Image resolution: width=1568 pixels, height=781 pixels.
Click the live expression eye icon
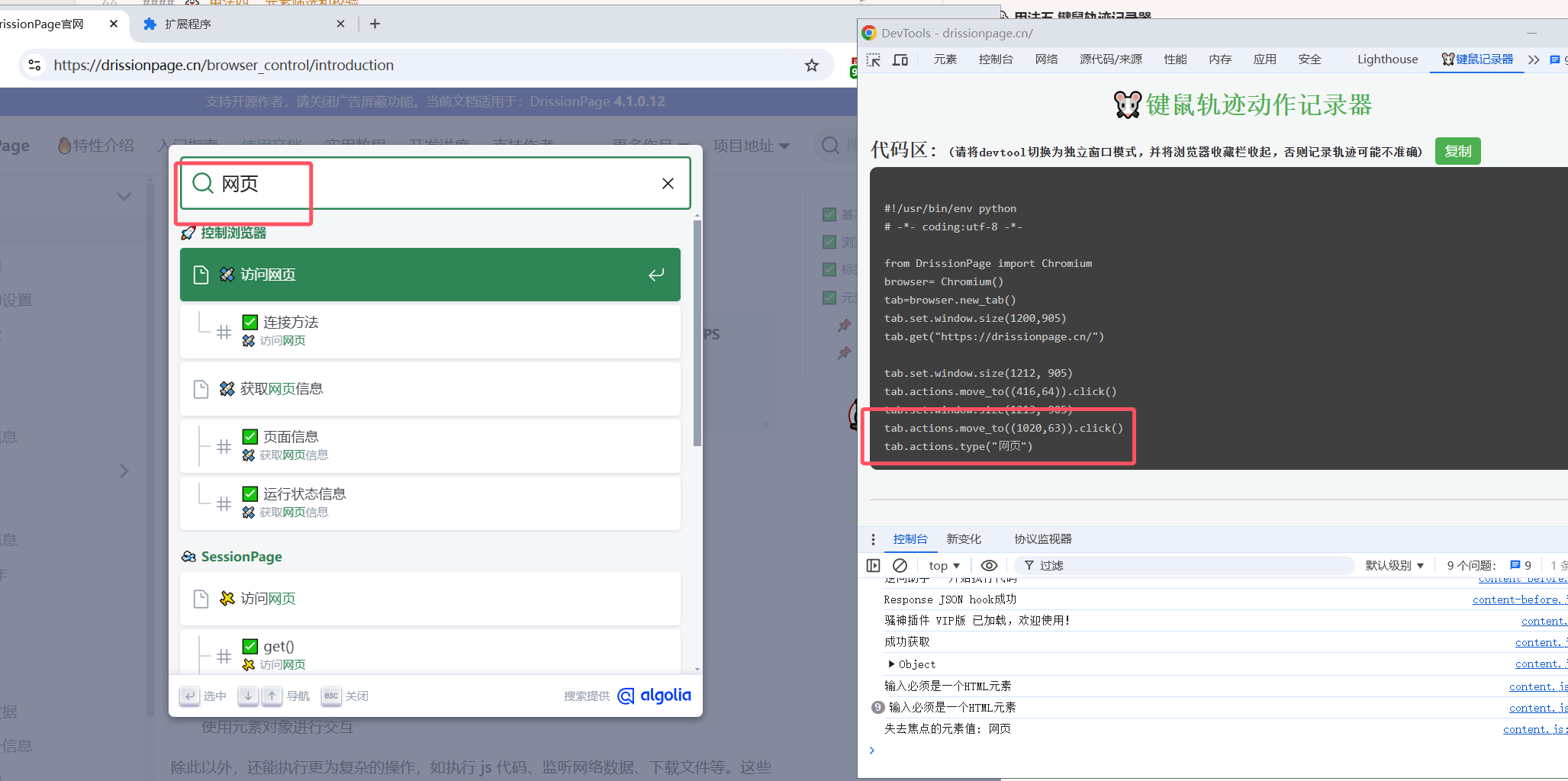click(989, 565)
